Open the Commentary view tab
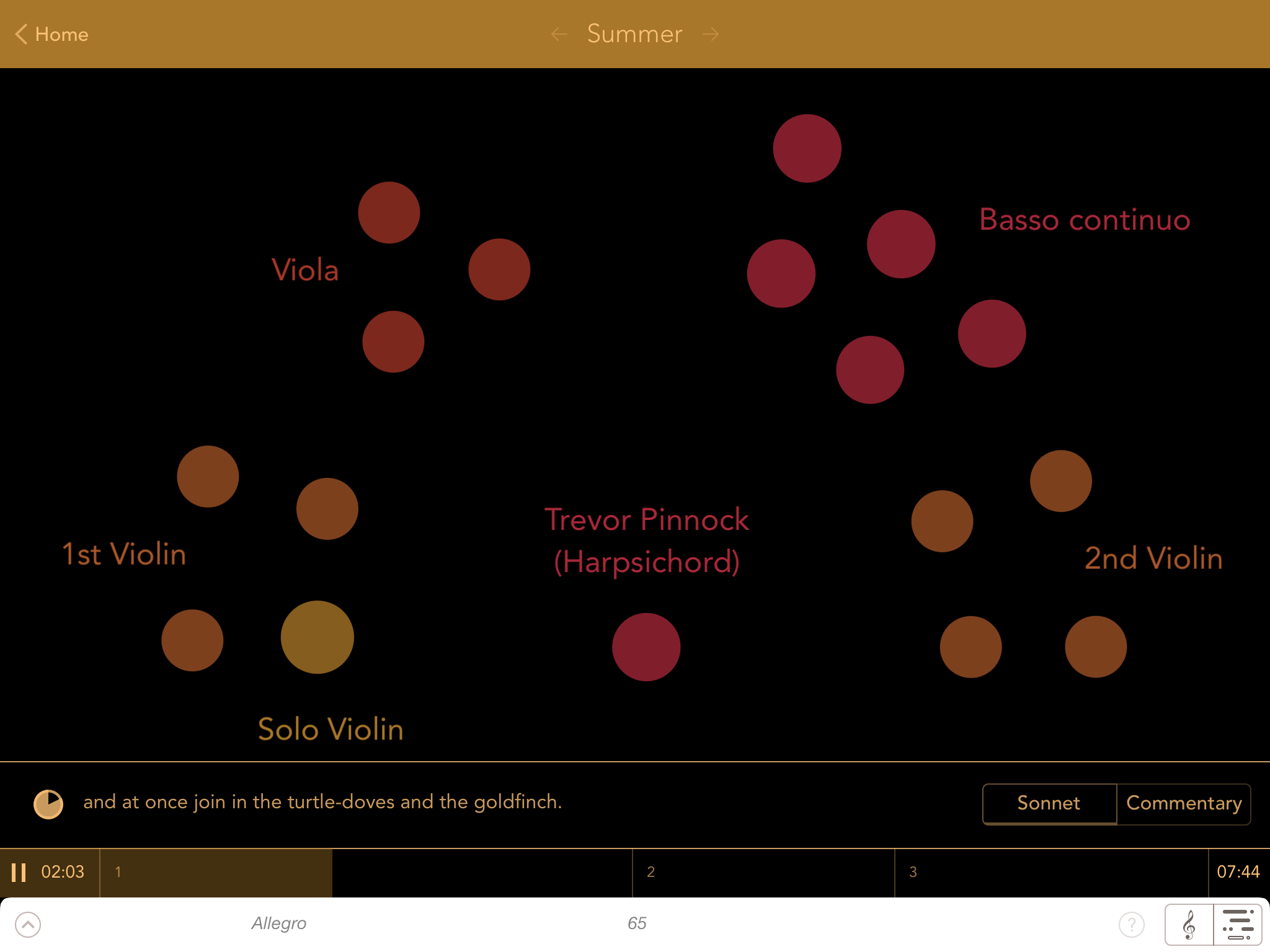The height and width of the screenshot is (952, 1270). point(1184,803)
